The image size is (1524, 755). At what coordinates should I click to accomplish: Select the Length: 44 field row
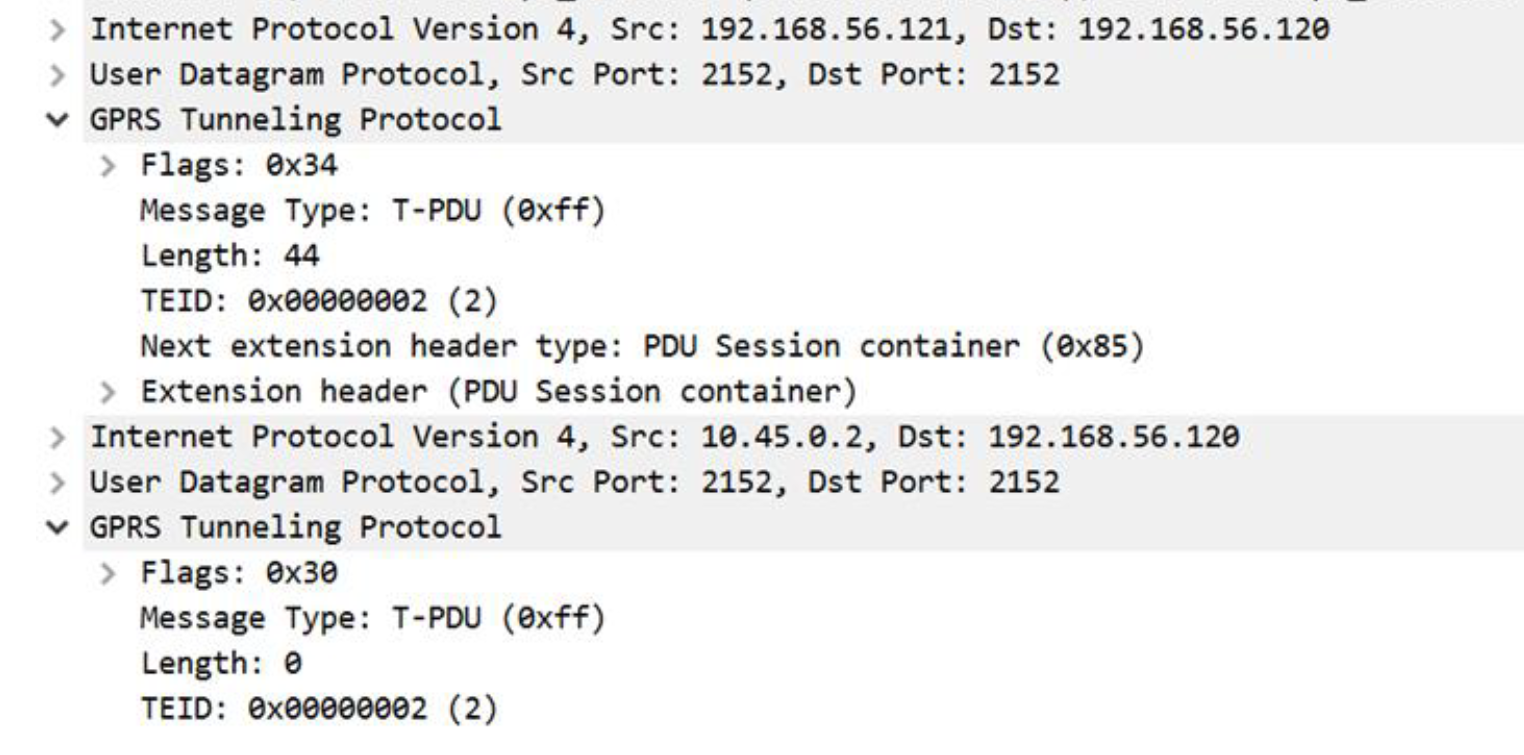tap(229, 257)
